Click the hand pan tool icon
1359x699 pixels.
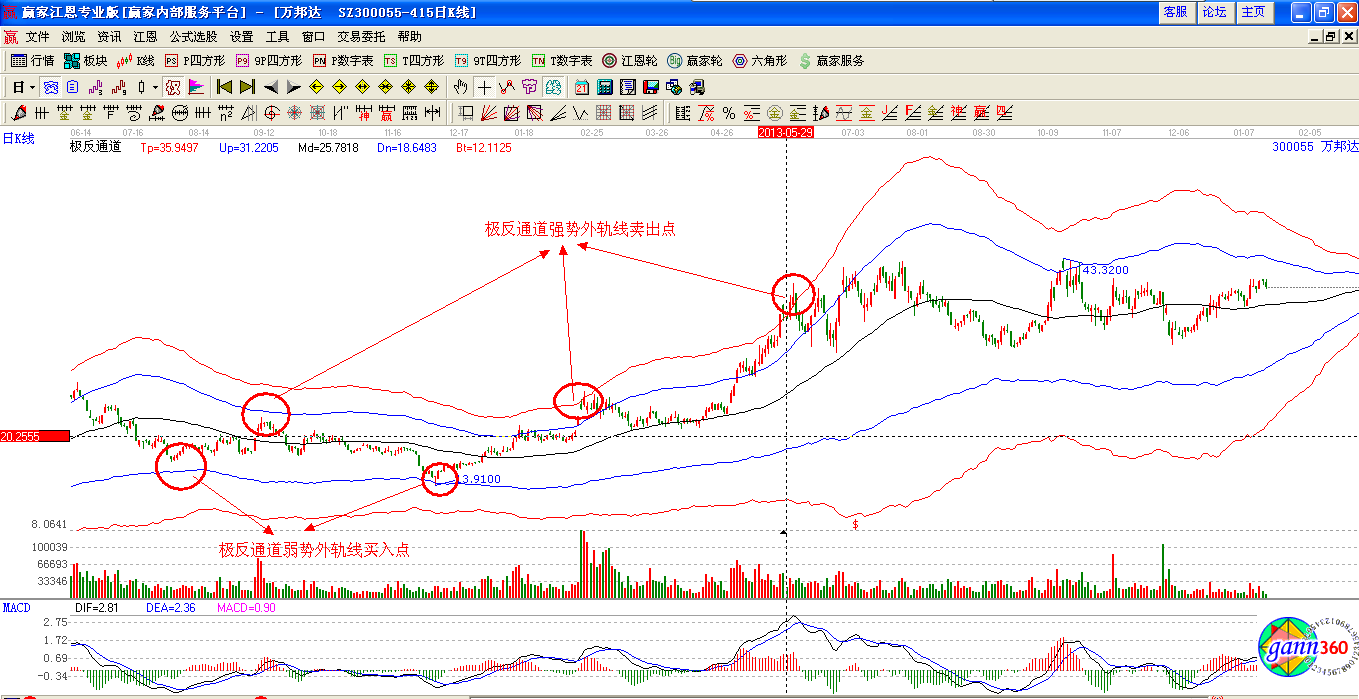pyautogui.click(x=461, y=87)
